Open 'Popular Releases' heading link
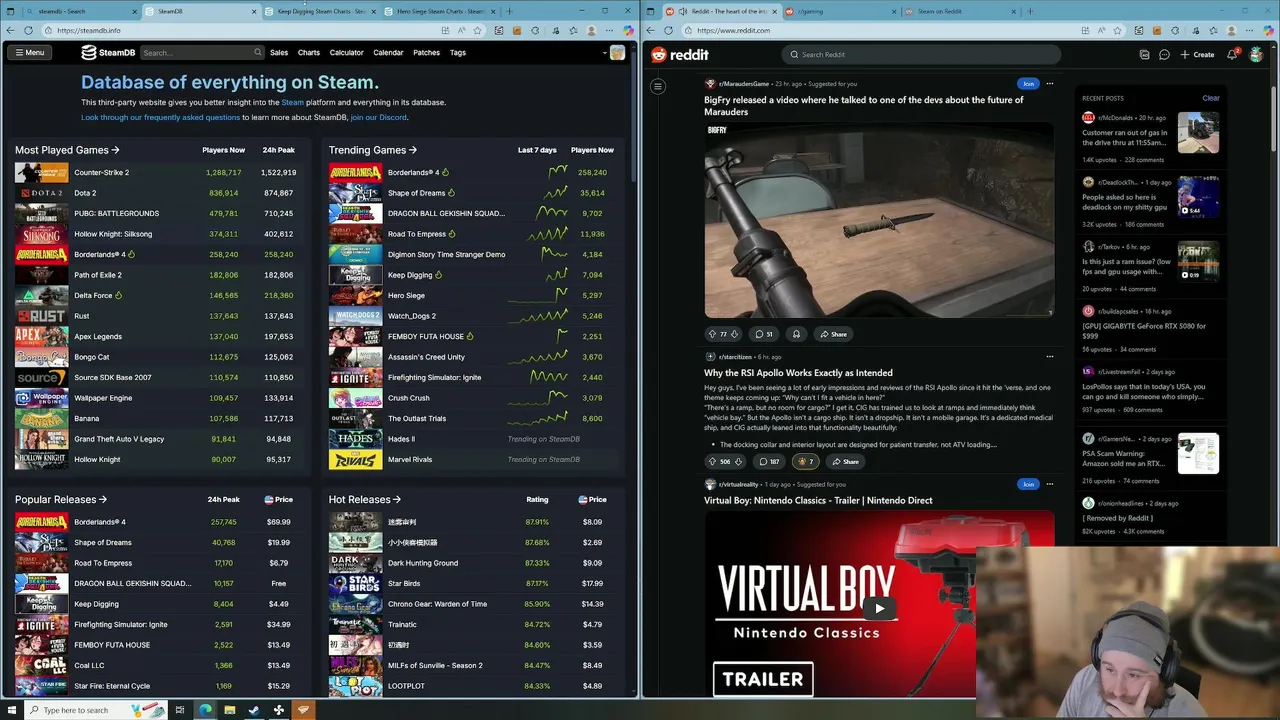The image size is (1280, 720). (x=61, y=499)
